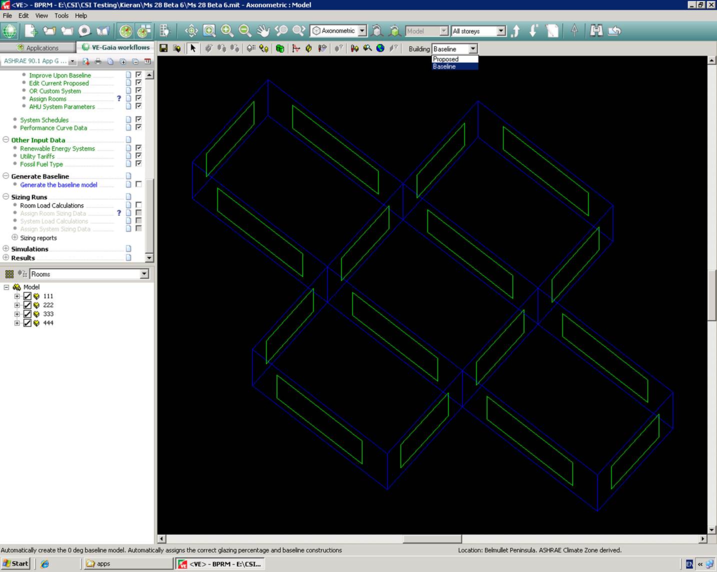Screen dimensions: 717x572
Task: Click the page icon beside Generate the baseline model
Action: coord(128,184)
